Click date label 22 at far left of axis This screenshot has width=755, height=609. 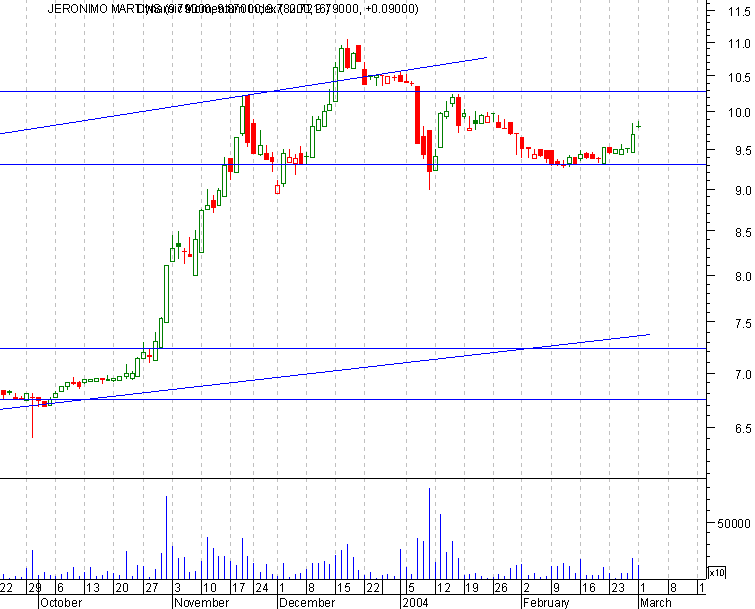point(7,588)
